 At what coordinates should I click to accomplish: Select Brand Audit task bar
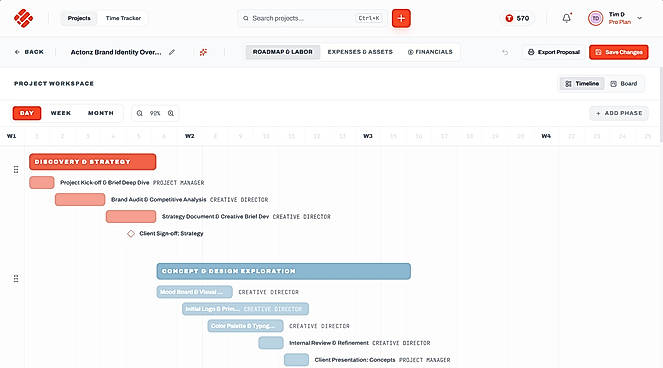point(80,199)
